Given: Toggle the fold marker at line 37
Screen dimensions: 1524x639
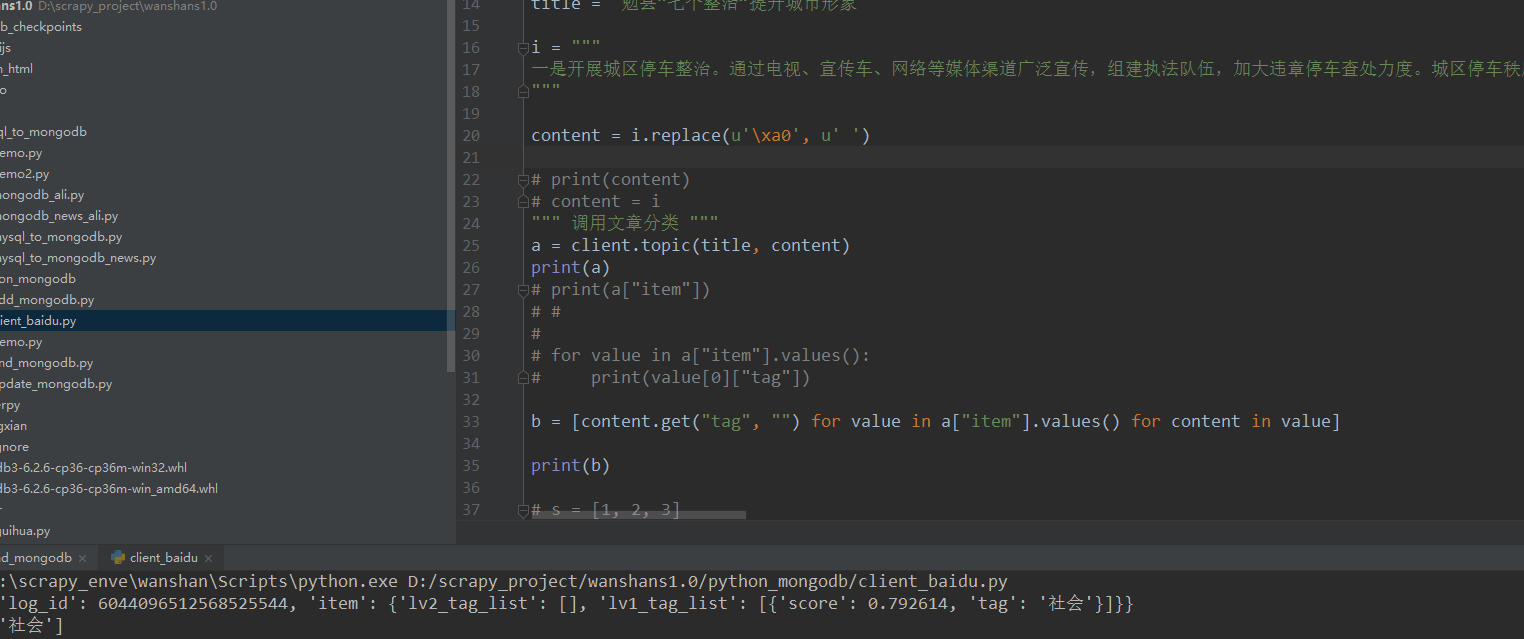Looking at the screenshot, I should (522, 510).
